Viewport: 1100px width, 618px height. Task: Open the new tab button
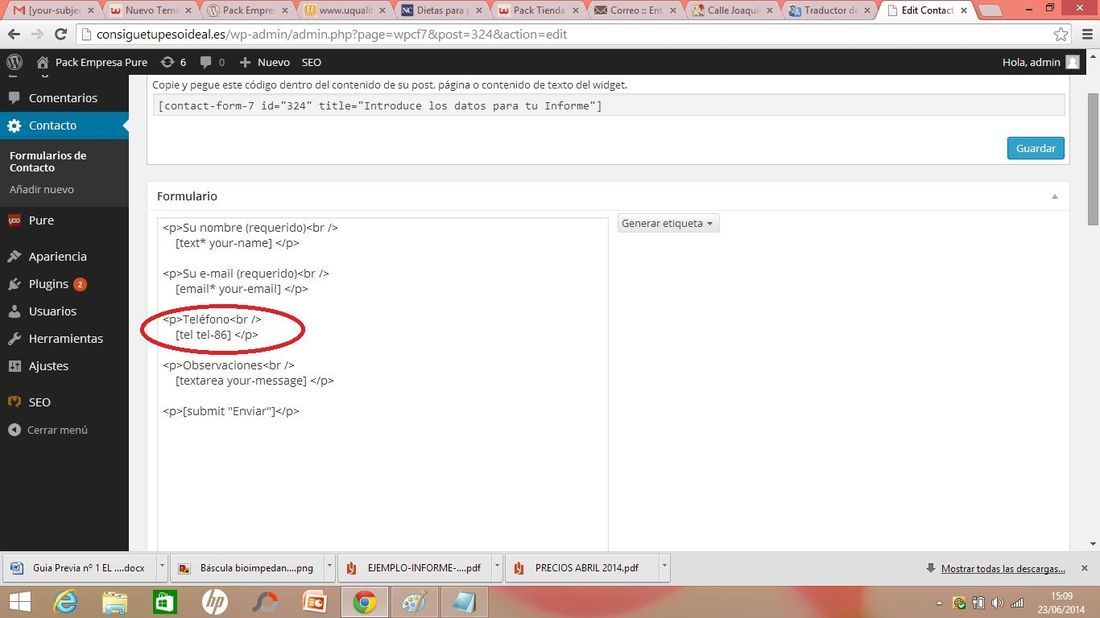[990, 11]
